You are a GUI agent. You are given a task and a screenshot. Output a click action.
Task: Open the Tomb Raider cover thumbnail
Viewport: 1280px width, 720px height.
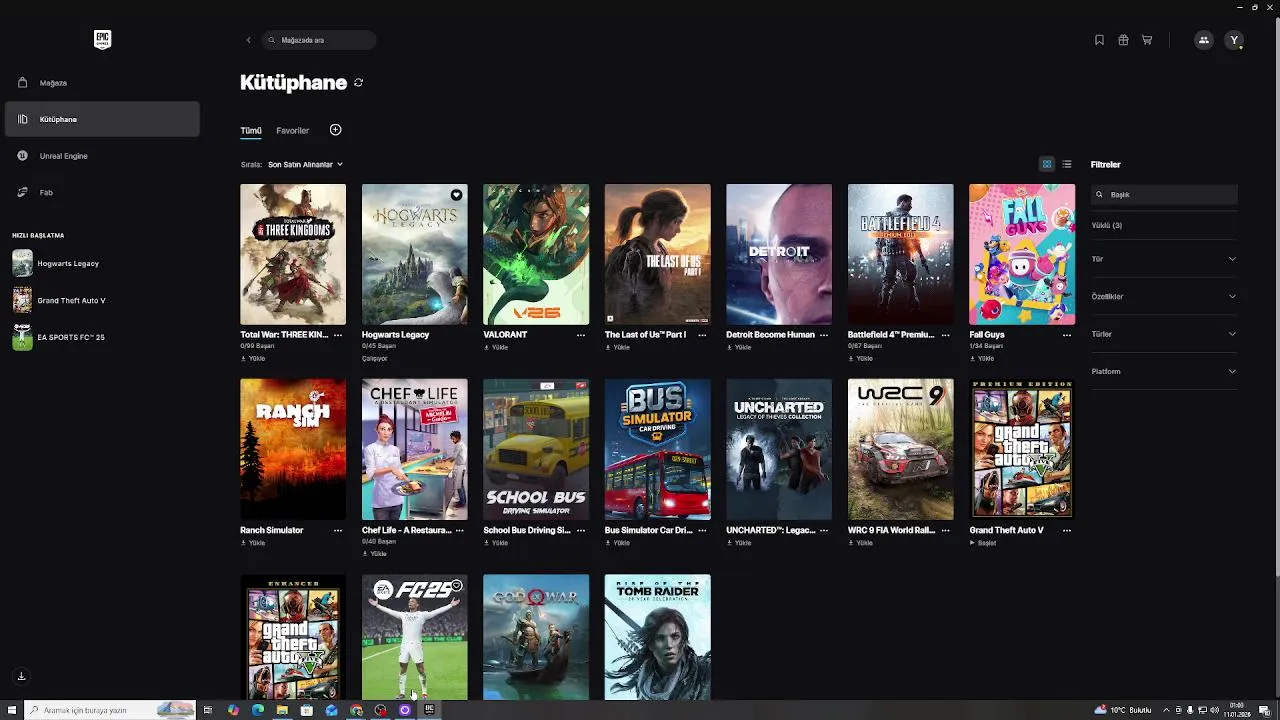coord(657,637)
